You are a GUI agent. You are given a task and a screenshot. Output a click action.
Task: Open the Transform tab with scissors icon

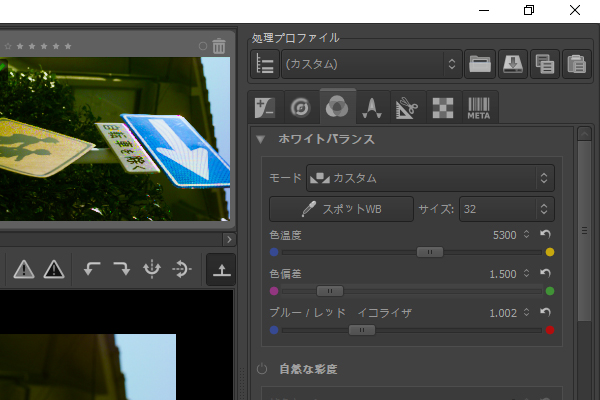click(x=407, y=108)
